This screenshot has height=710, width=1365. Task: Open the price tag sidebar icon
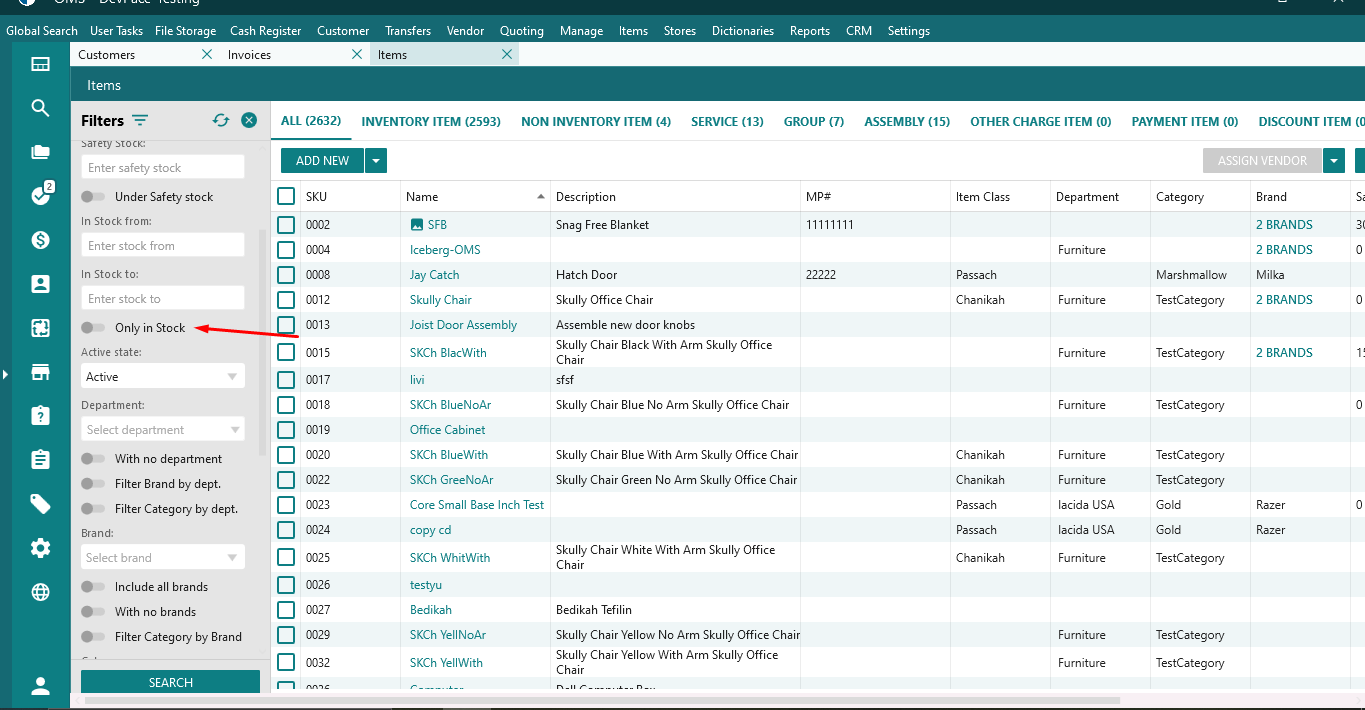(40, 504)
